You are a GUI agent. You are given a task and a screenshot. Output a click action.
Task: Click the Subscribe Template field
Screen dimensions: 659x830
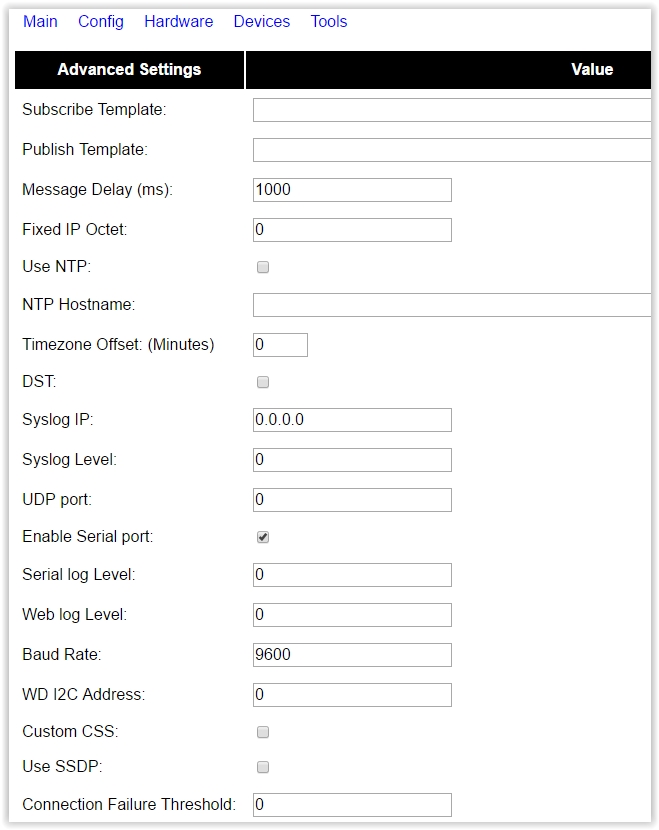coord(452,110)
